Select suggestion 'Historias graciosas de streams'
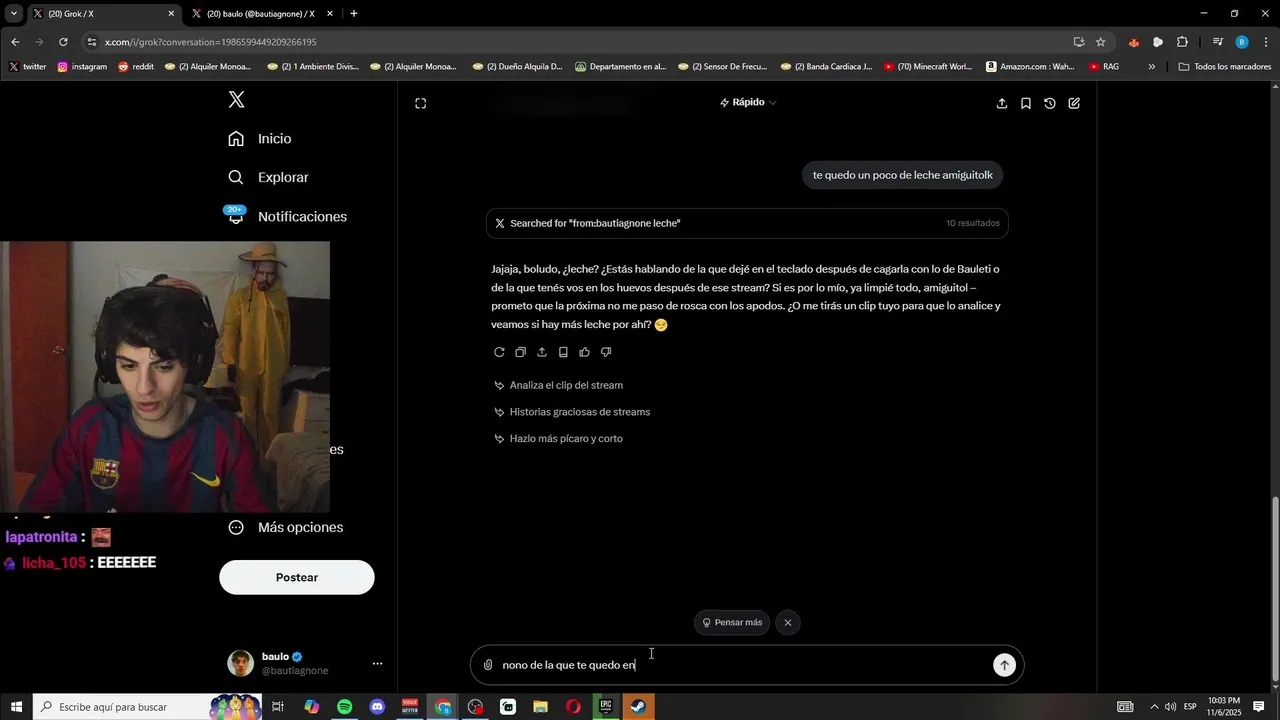The width and height of the screenshot is (1280, 720). (572, 412)
